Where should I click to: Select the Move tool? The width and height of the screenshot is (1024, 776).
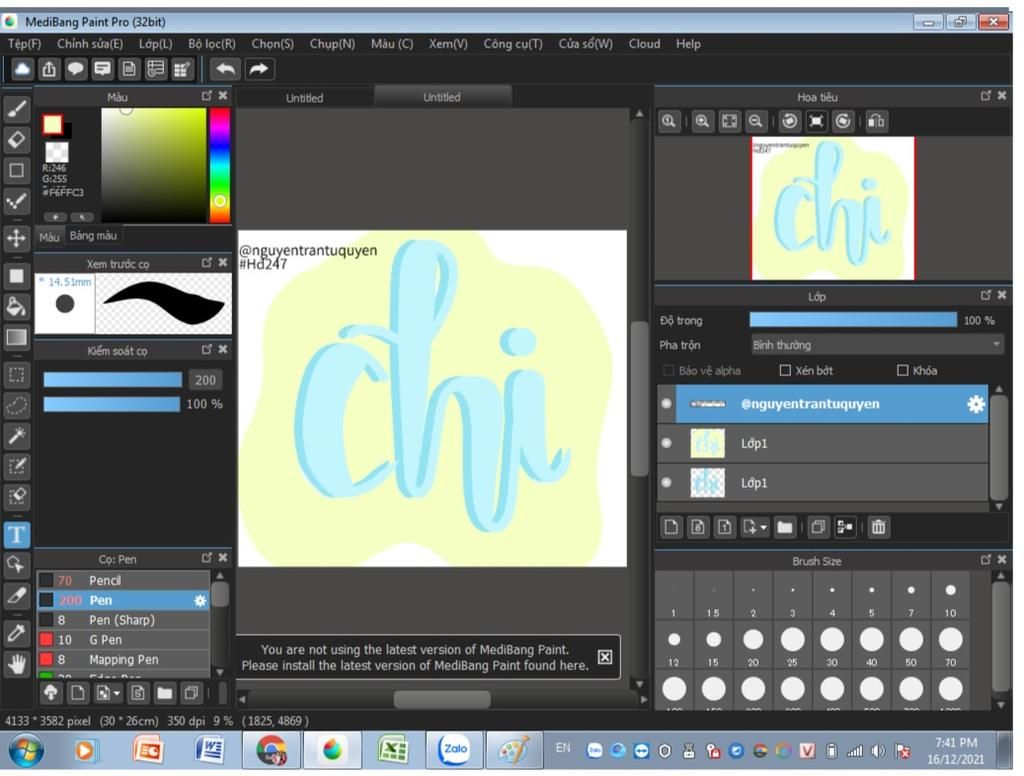click(17, 238)
